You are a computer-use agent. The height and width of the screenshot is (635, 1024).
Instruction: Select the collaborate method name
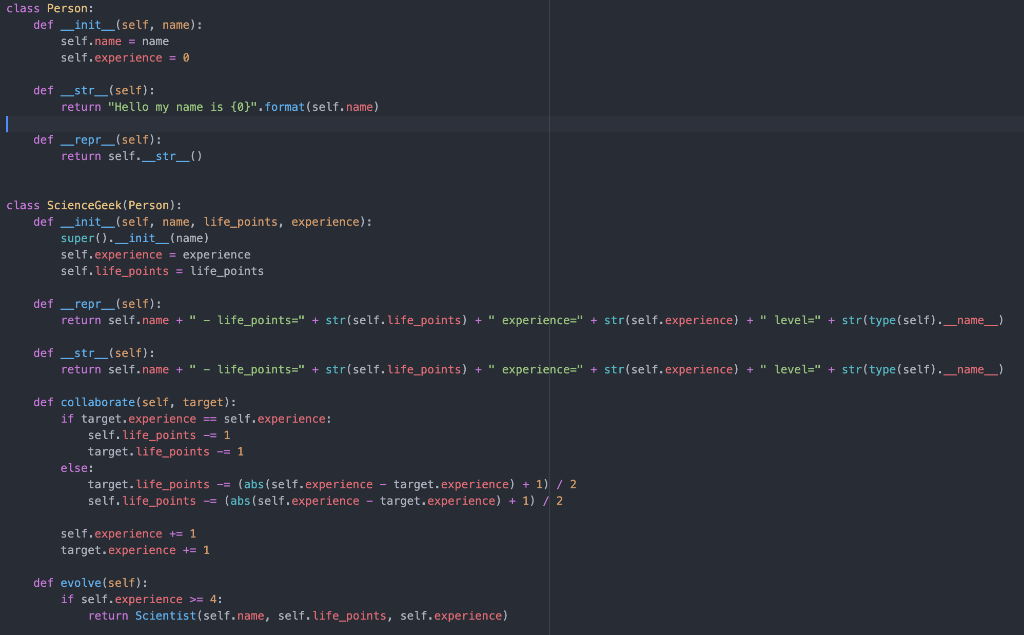click(97, 401)
